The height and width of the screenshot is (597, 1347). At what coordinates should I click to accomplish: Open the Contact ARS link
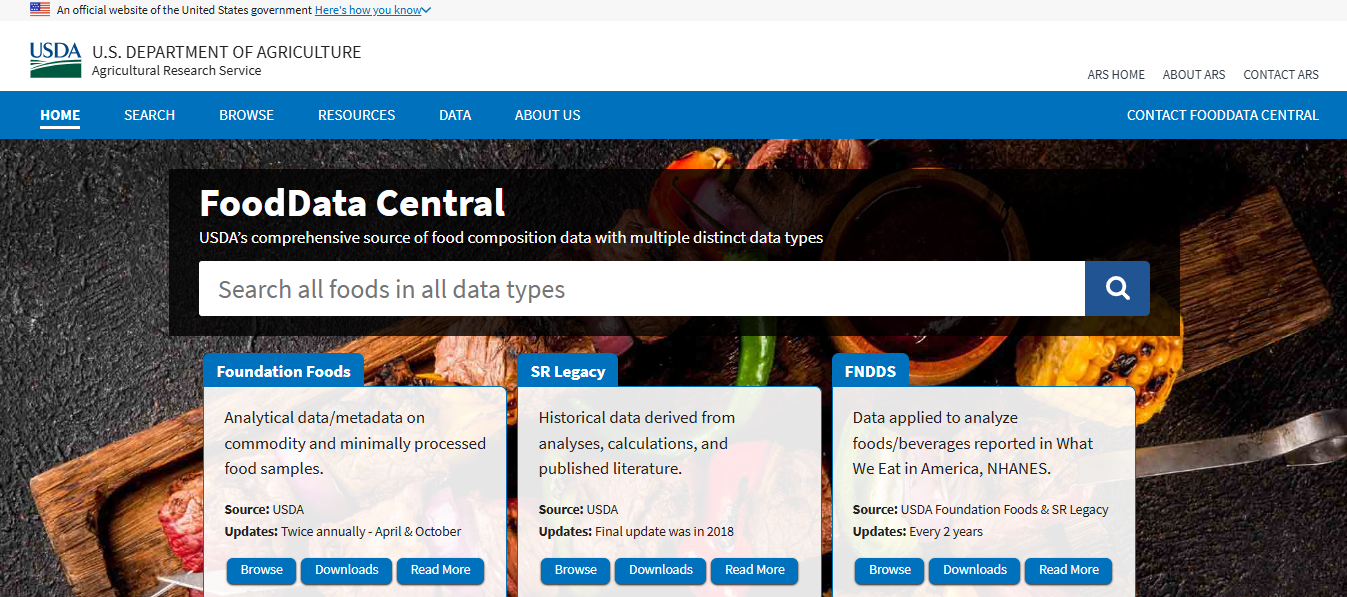click(x=1281, y=75)
